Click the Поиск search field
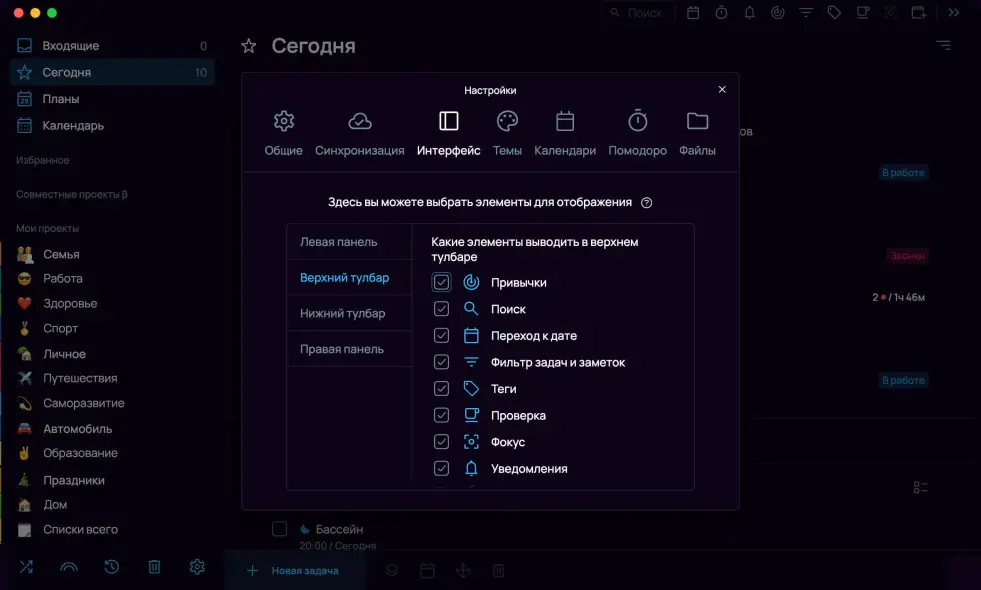The image size is (981, 590). (639, 13)
